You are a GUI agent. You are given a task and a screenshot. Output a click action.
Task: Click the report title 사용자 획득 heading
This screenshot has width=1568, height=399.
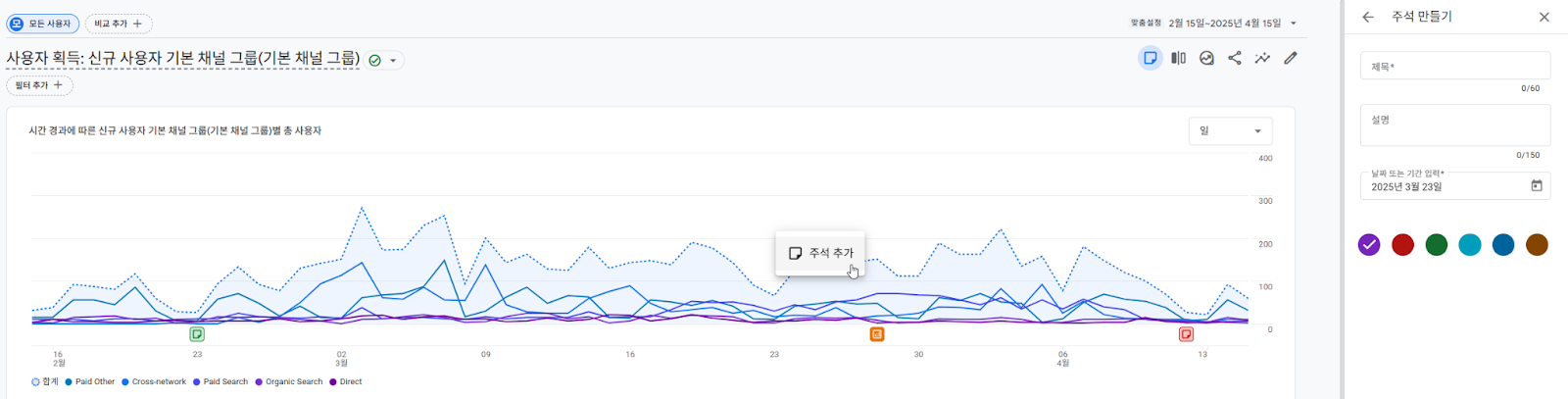pos(183,59)
